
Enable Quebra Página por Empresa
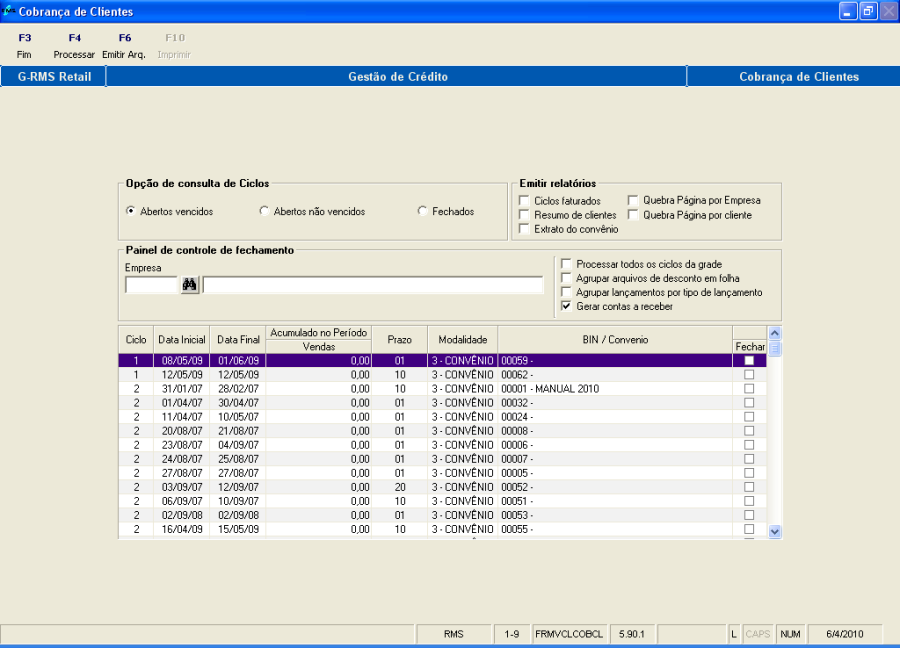(634, 201)
